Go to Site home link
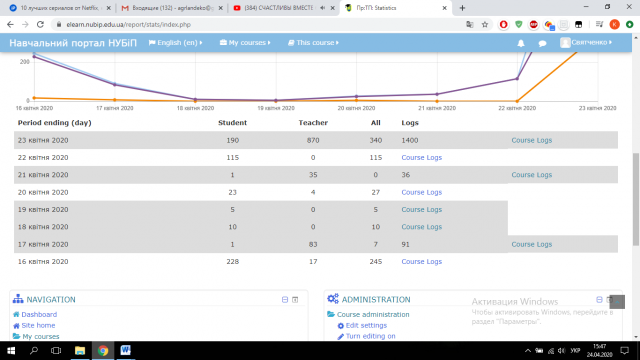This screenshot has width=640, height=360. click(x=38, y=325)
